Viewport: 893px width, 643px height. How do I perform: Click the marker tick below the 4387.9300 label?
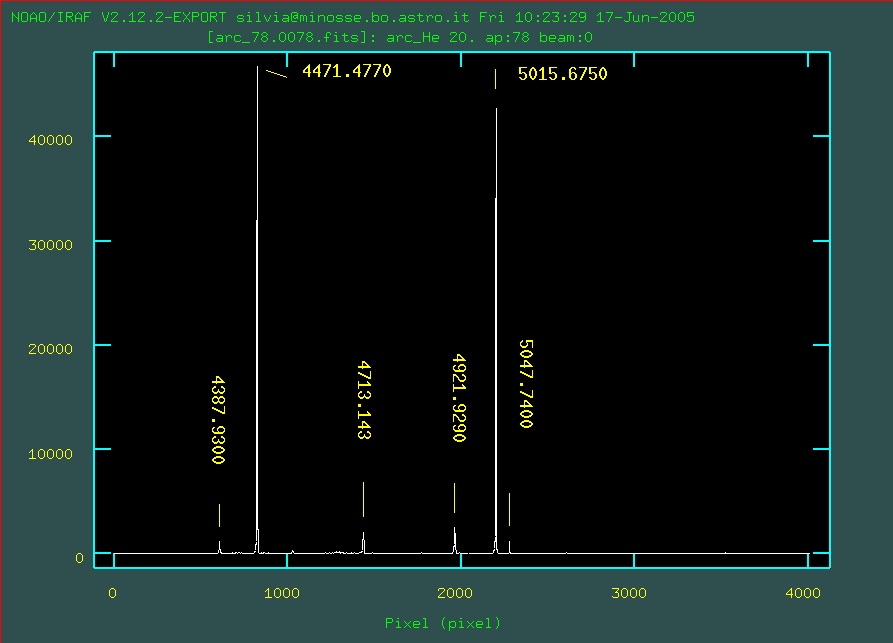point(219,515)
